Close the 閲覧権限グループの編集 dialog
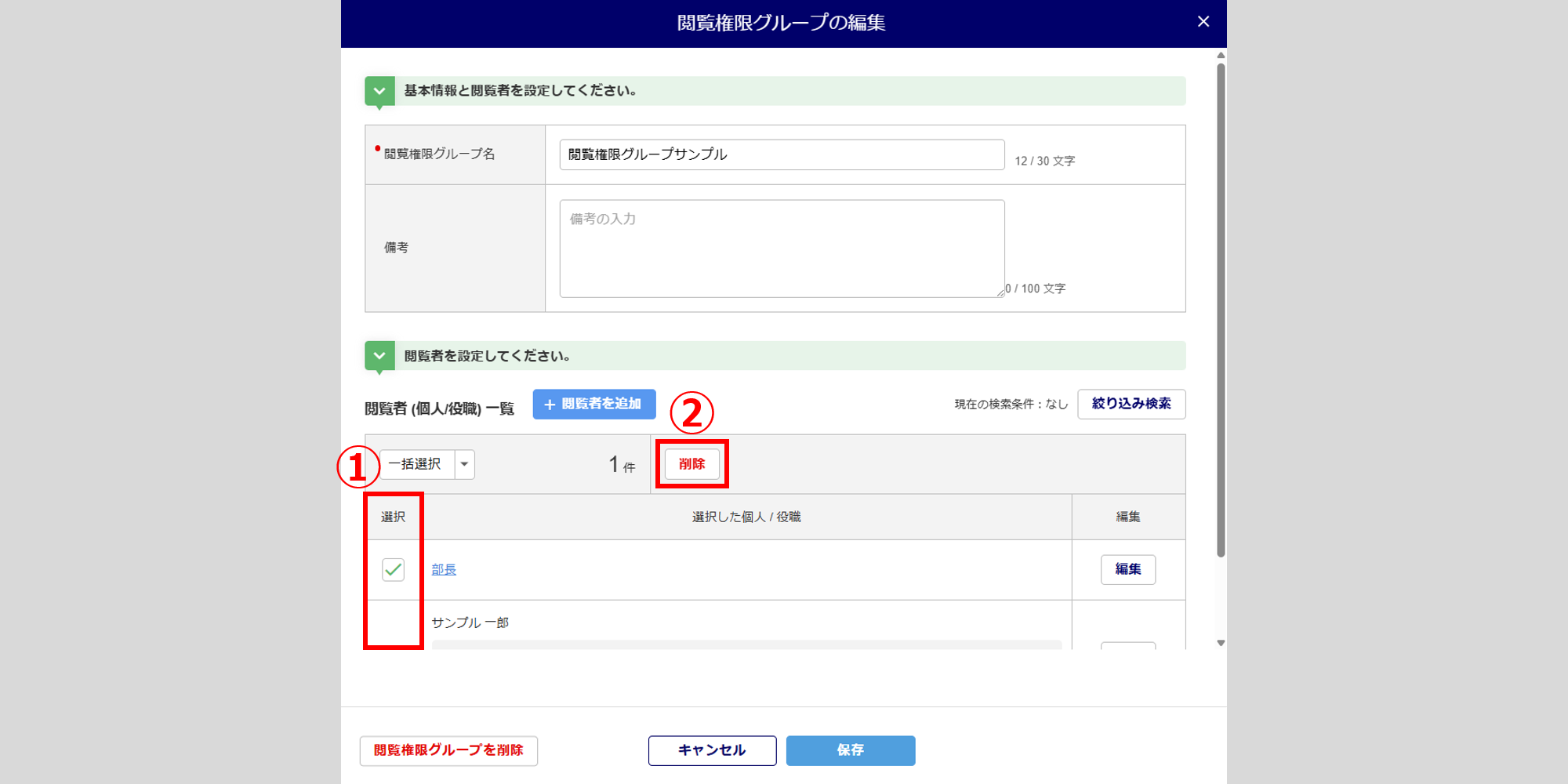Image resolution: width=1568 pixels, height=784 pixels. (1203, 22)
